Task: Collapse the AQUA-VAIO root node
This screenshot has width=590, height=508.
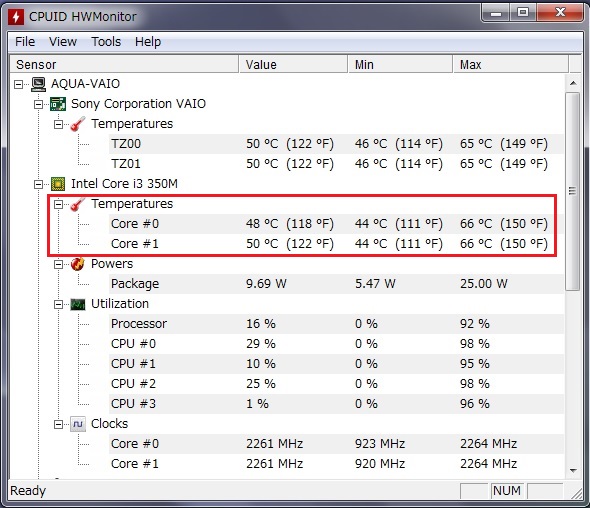Action: (18, 84)
